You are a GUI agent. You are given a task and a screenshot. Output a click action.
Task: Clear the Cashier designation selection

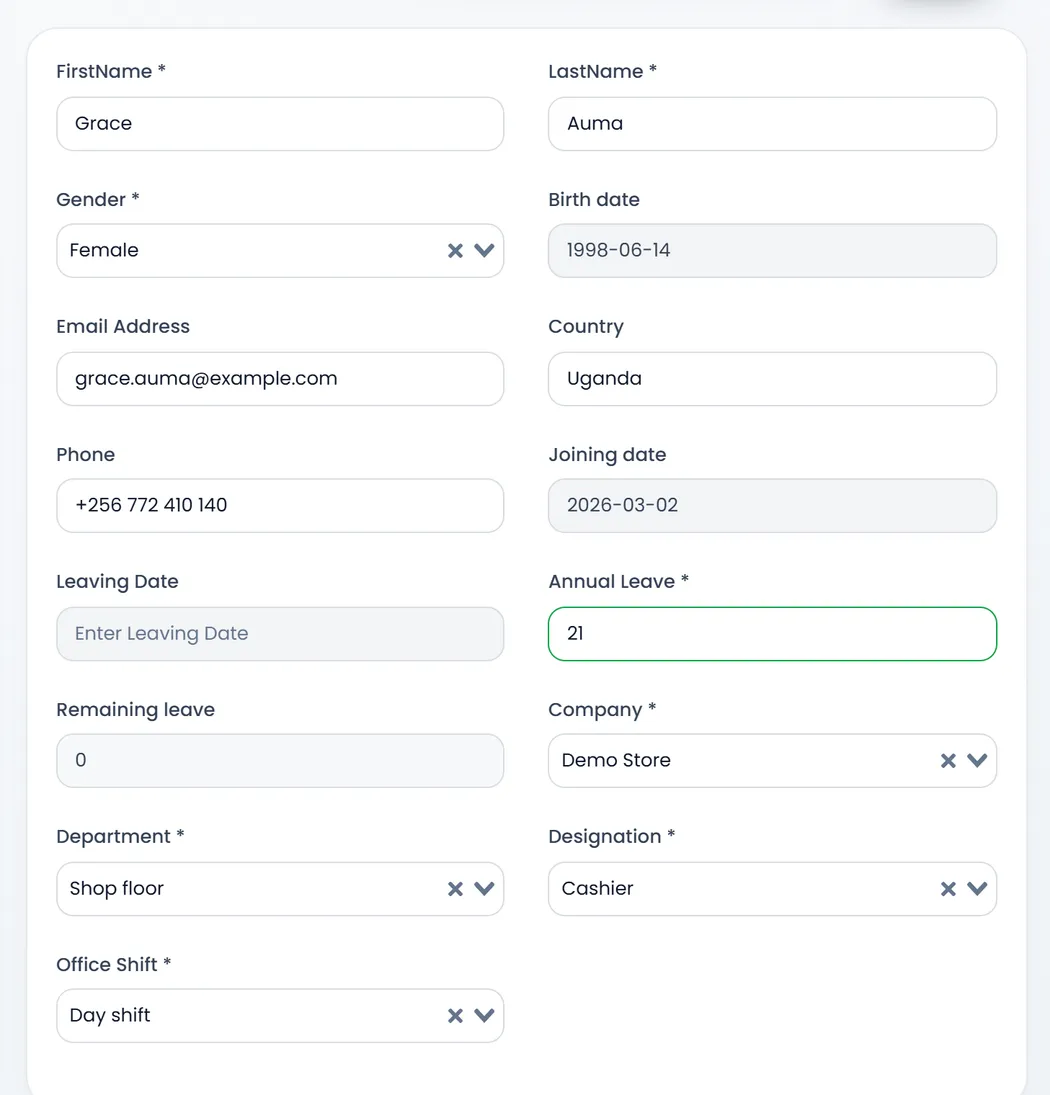tap(948, 889)
